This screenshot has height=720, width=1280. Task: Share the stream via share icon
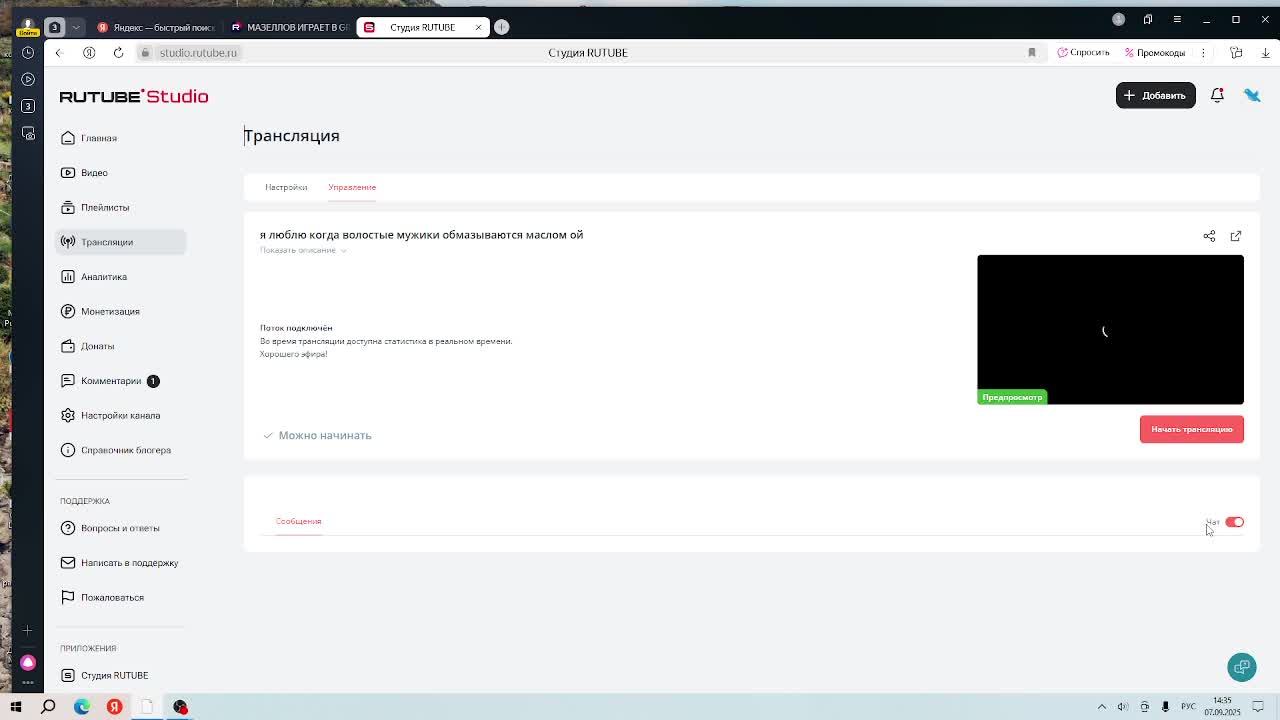(1209, 236)
